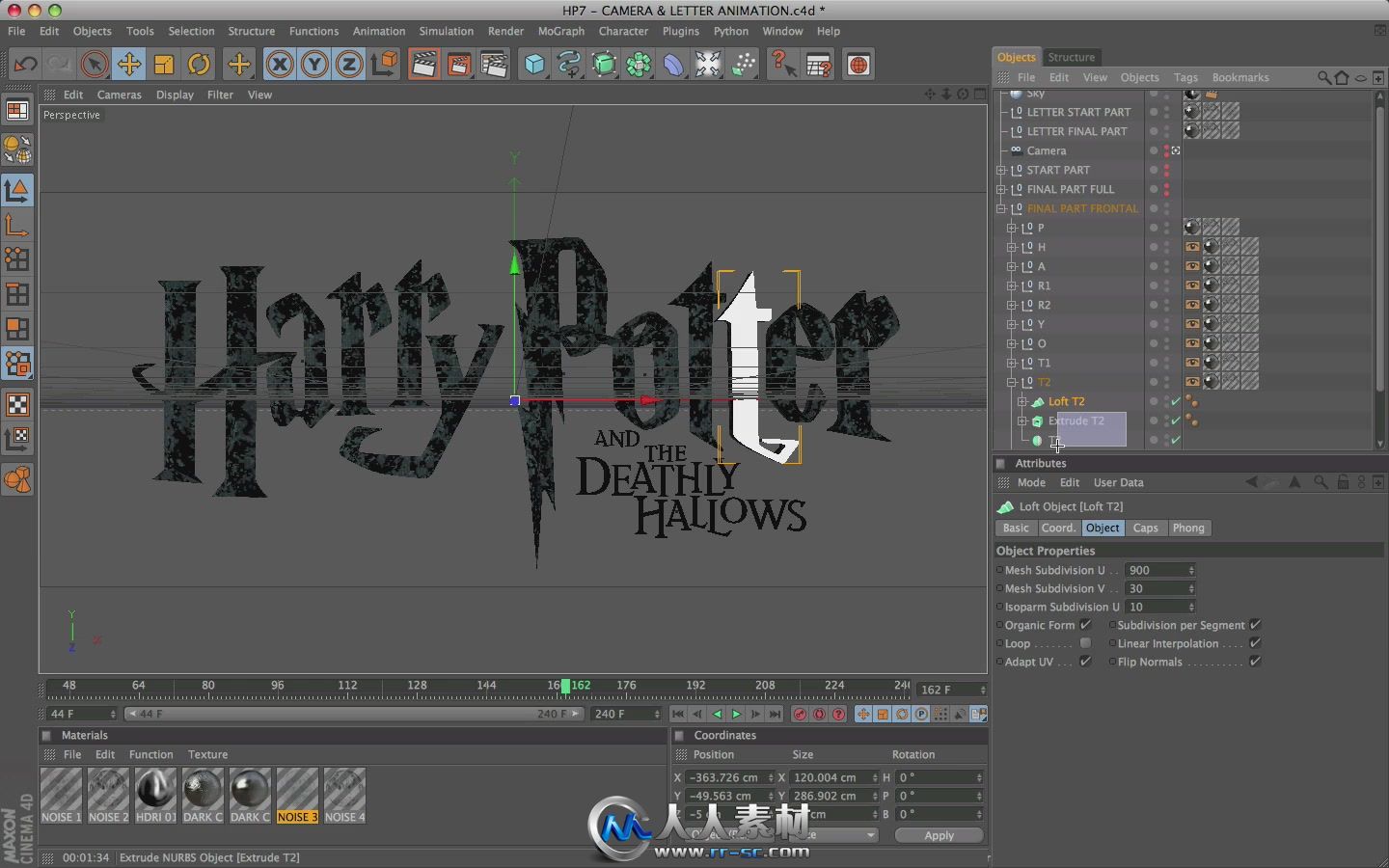
Task: Select the Rotate tool
Action: (199, 65)
